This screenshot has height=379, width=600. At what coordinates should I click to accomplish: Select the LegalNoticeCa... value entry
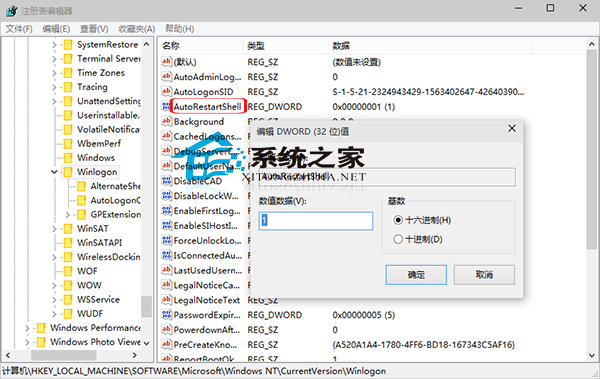click(x=207, y=285)
